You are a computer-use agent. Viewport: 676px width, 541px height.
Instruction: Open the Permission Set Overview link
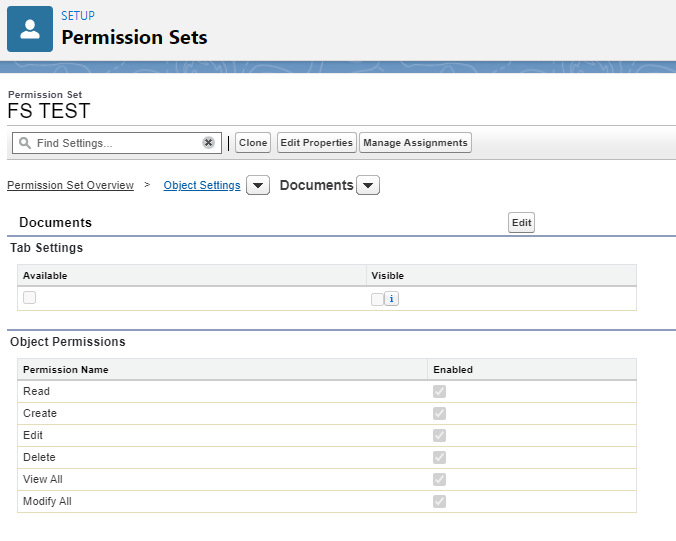[x=70, y=186]
